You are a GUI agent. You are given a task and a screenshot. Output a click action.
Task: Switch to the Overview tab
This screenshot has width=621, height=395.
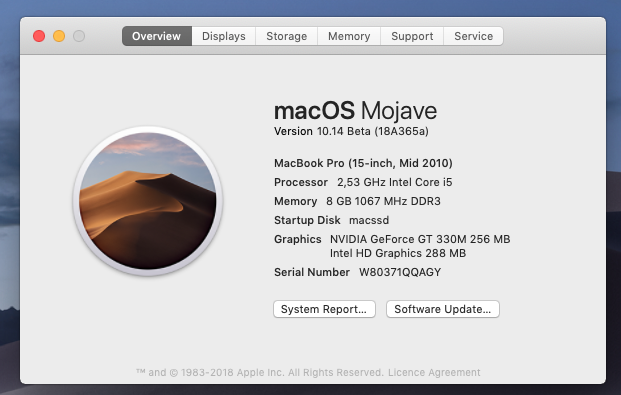click(157, 36)
